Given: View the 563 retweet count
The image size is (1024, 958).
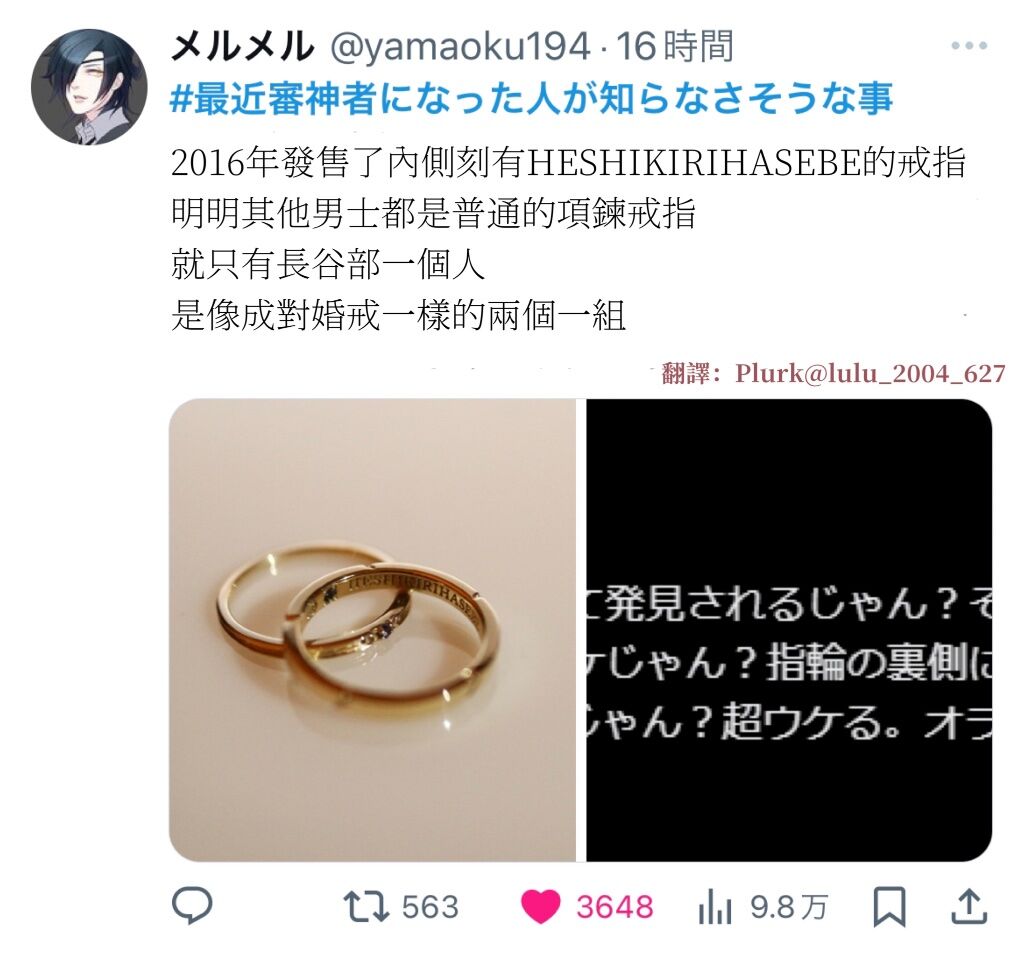Looking at the screenshot, I should pos(430,907).
